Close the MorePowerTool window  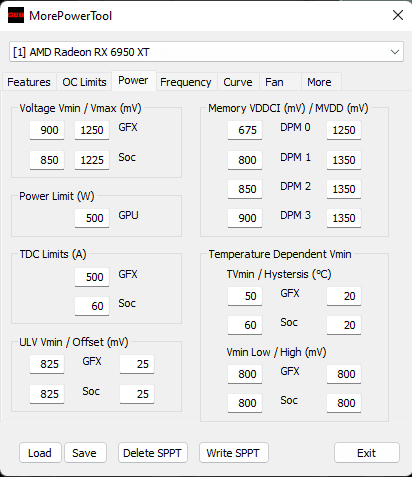397,15
